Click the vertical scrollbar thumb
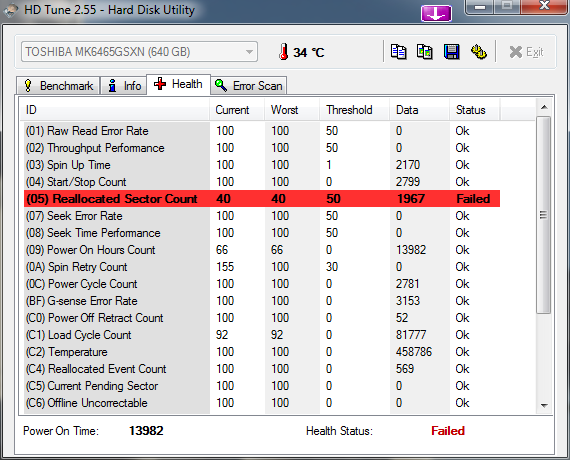This screenshot has width=570, height=460. [x=544, y=215]
